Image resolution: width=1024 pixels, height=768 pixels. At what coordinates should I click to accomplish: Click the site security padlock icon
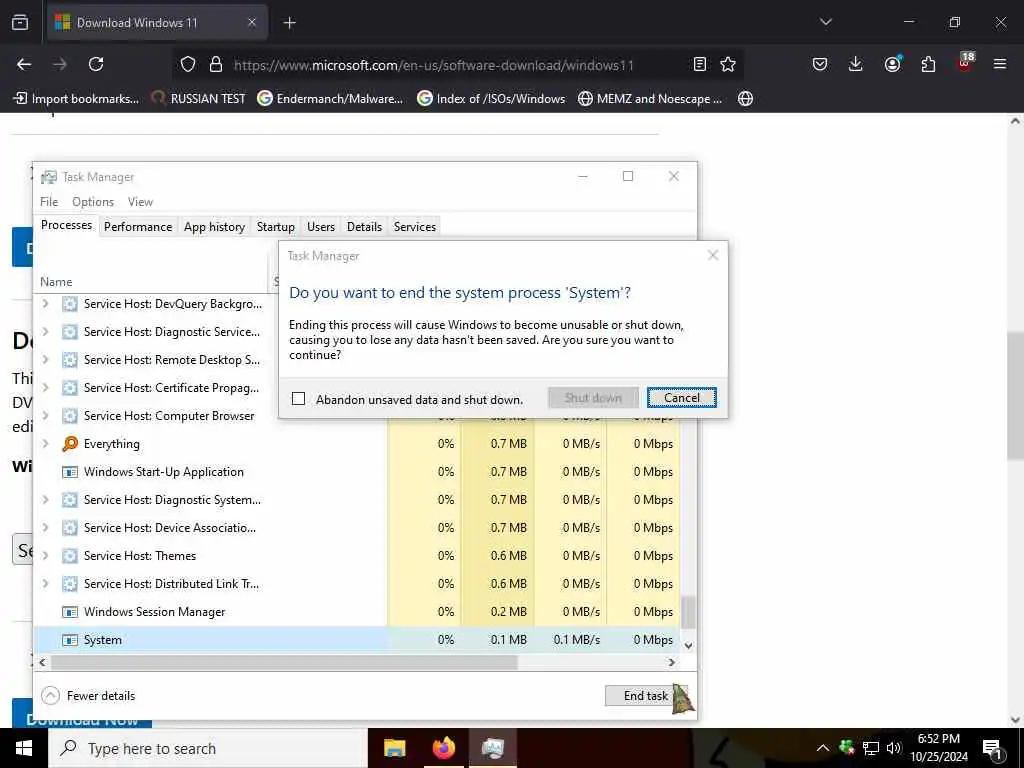point(216,64)
